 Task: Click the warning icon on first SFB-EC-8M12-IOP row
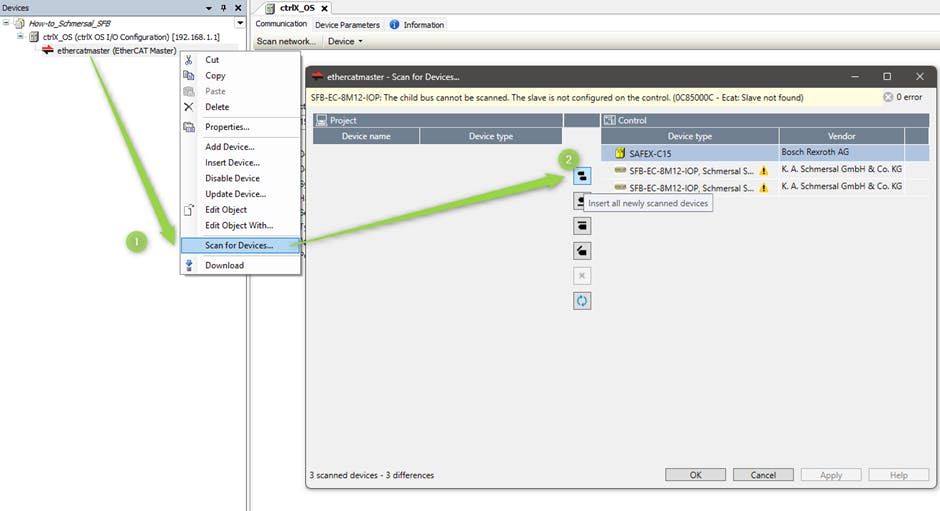coord(763,171)
